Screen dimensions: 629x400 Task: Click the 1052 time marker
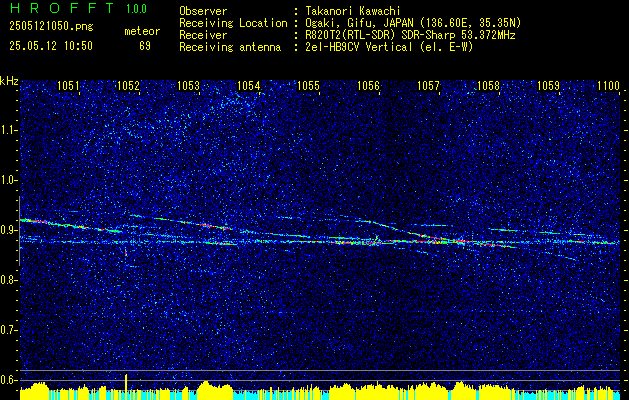pos(128,85)
